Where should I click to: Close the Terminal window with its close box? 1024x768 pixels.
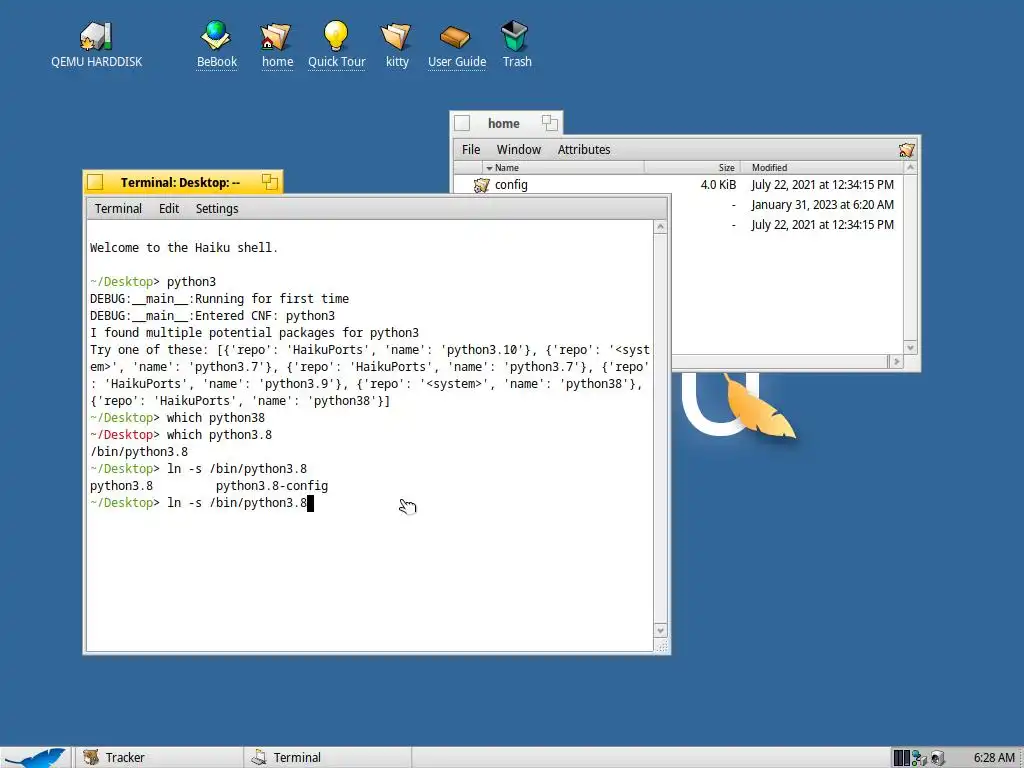tap(95, 182)
